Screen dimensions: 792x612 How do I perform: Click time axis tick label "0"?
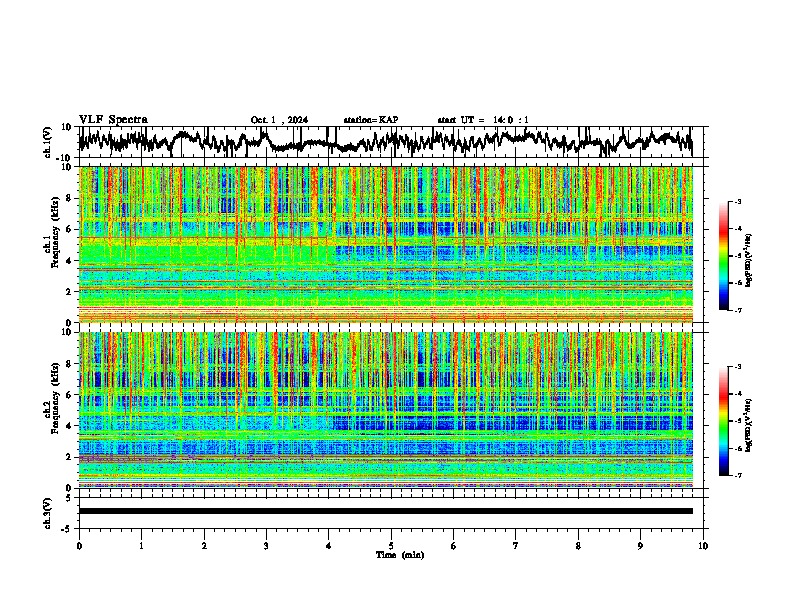point(79,546)
